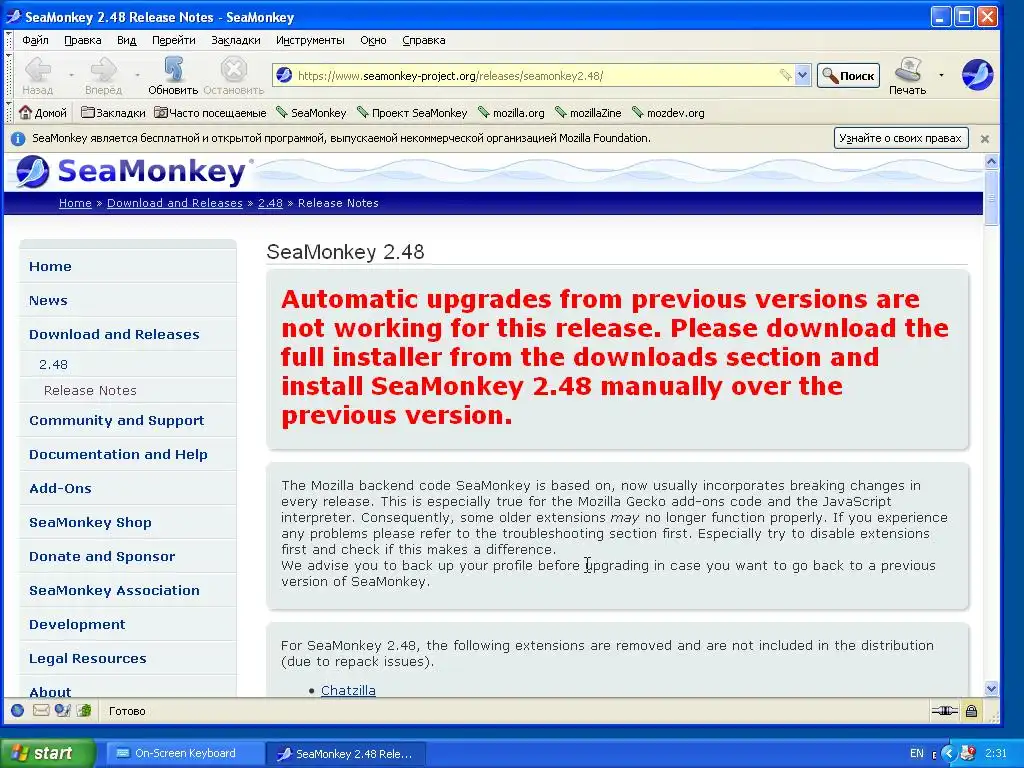Screen dimensions: 1024x768
Task: Open the Print button dropdown arrow
Action: 941,75
